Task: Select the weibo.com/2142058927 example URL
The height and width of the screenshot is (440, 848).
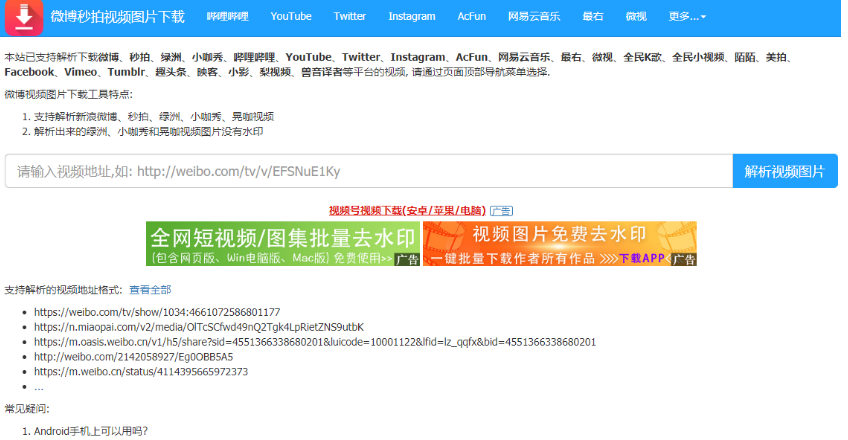Action: click(x=134, y=357)
